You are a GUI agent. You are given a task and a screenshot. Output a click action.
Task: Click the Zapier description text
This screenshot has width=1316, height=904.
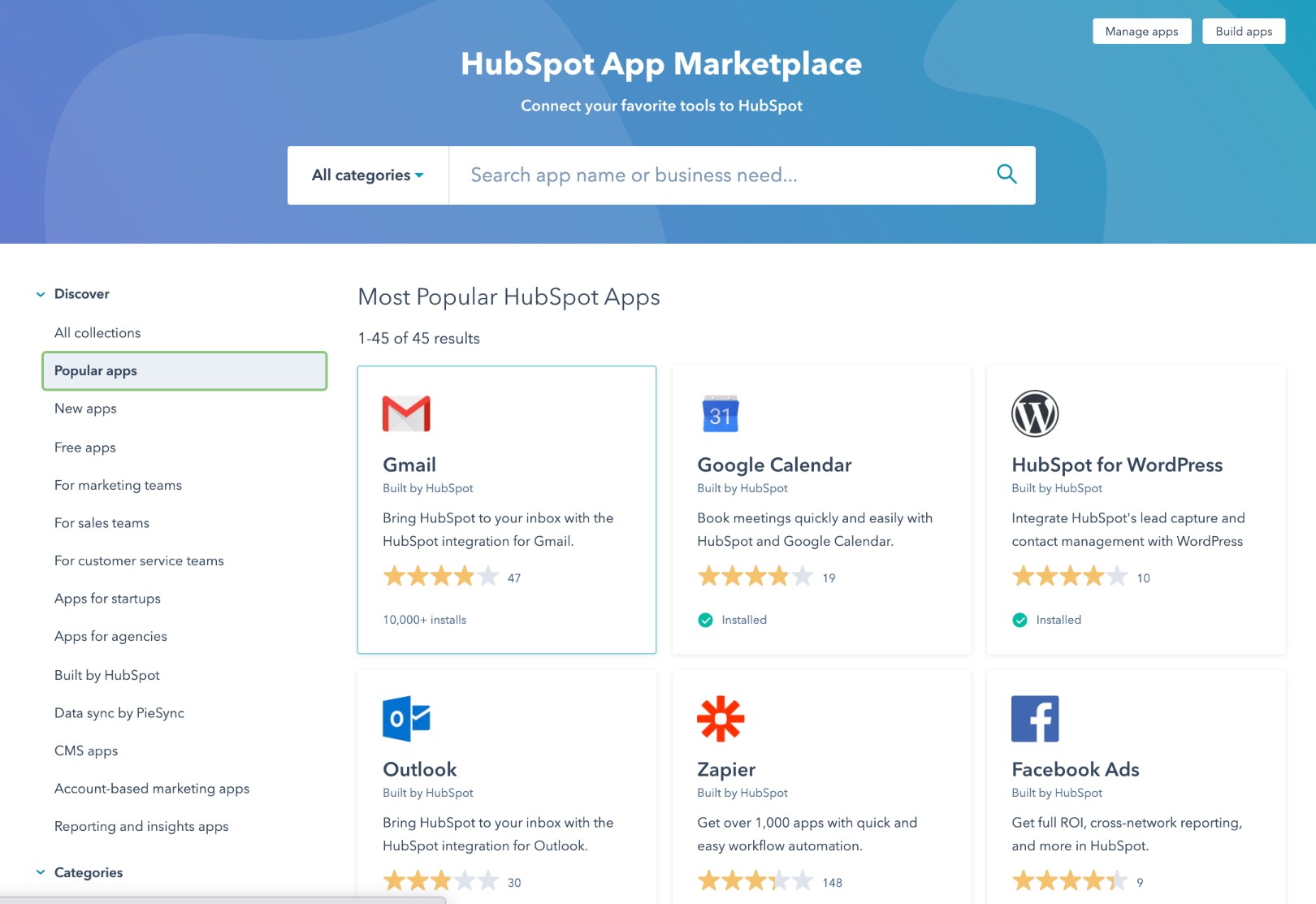tap(807, 834)
